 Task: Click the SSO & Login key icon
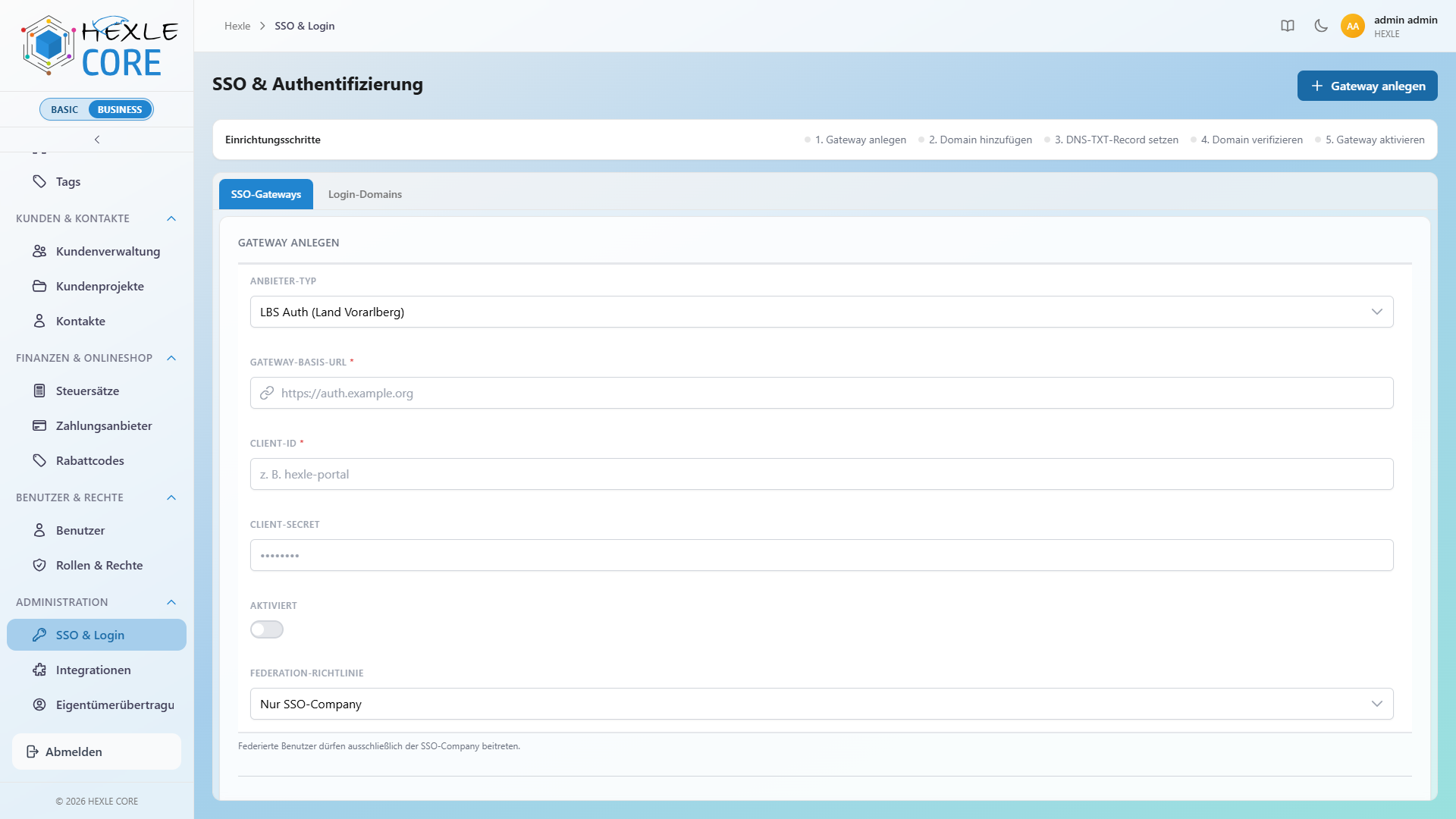point(39,635)
